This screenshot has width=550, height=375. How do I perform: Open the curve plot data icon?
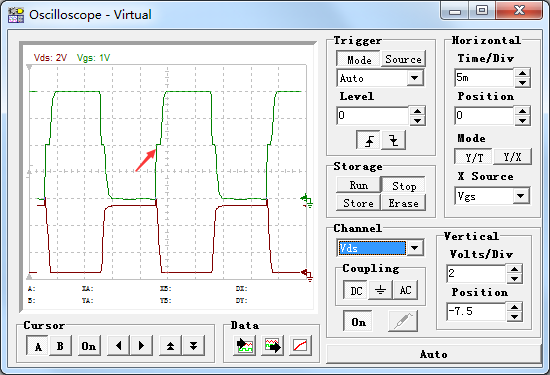(x=301, y=346)
